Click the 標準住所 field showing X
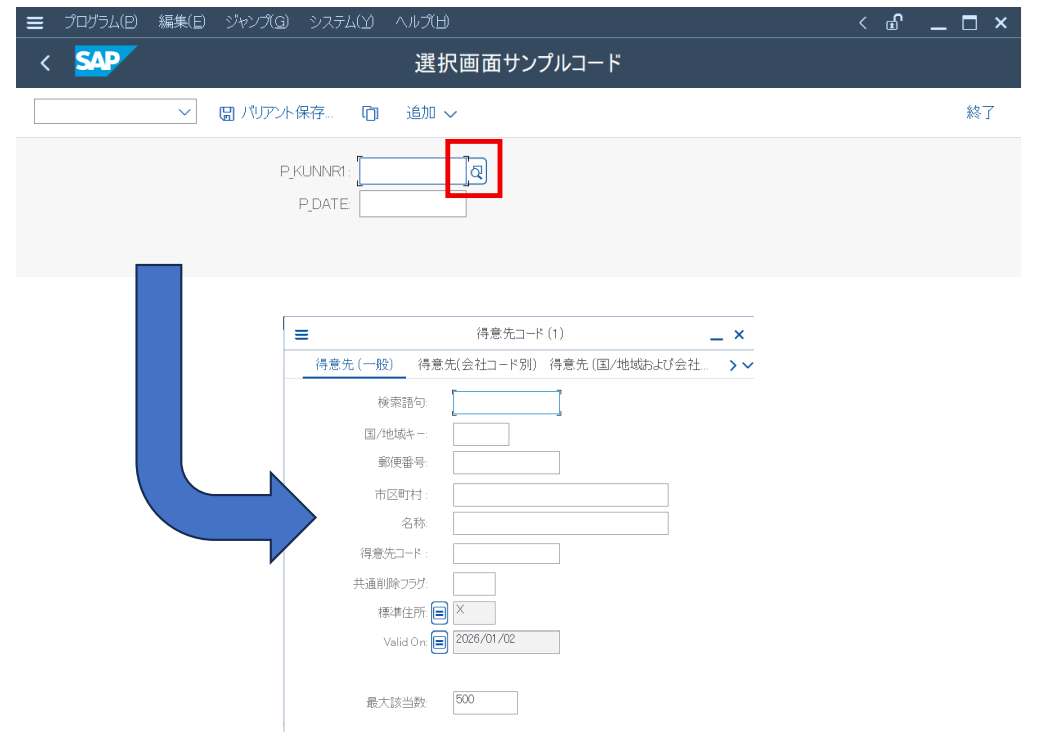This screenshot has height=732, width=1037. click(474, 613)
